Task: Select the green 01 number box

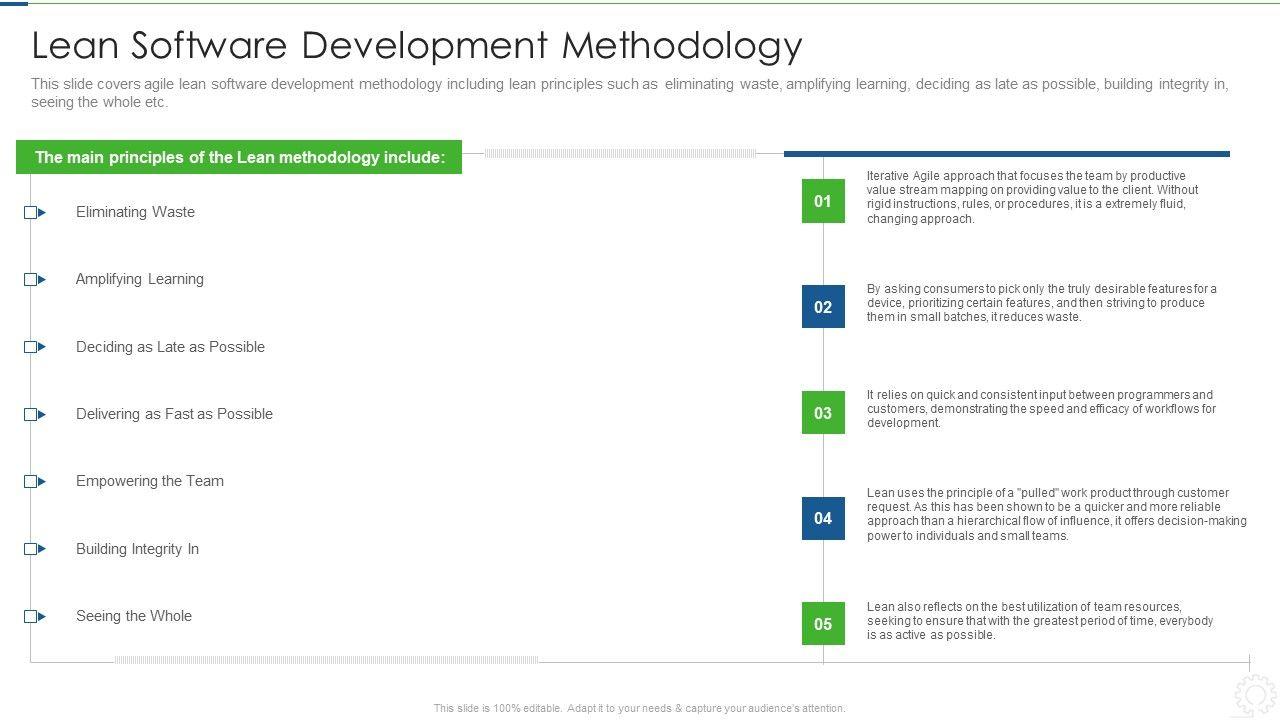Action: [x=823, y=201]
